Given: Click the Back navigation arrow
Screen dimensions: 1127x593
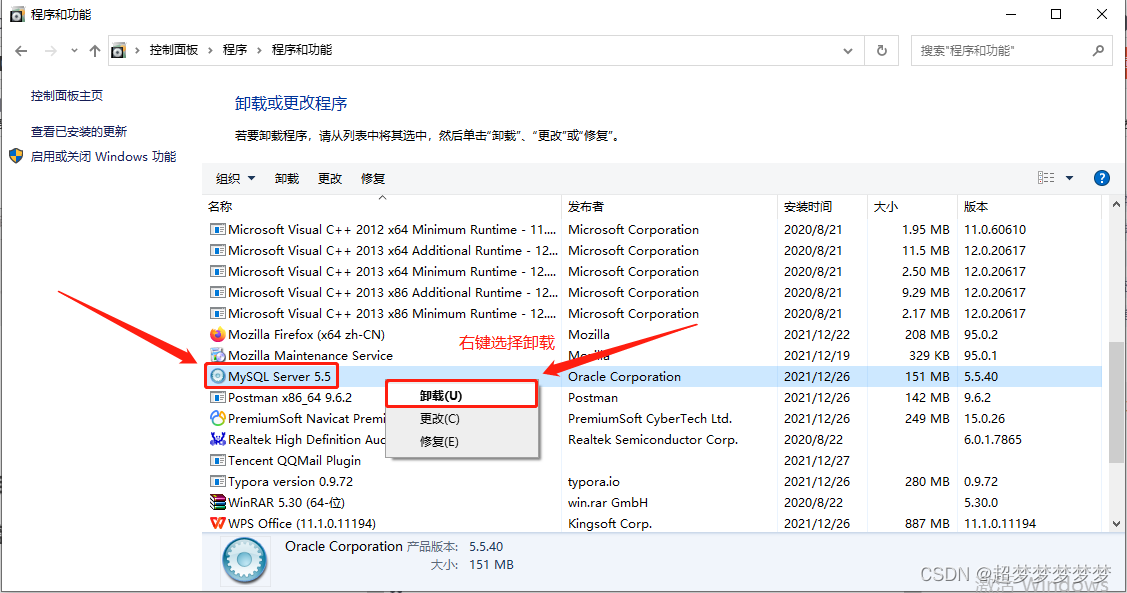Looking at the screenshot, I should [21, 51].
